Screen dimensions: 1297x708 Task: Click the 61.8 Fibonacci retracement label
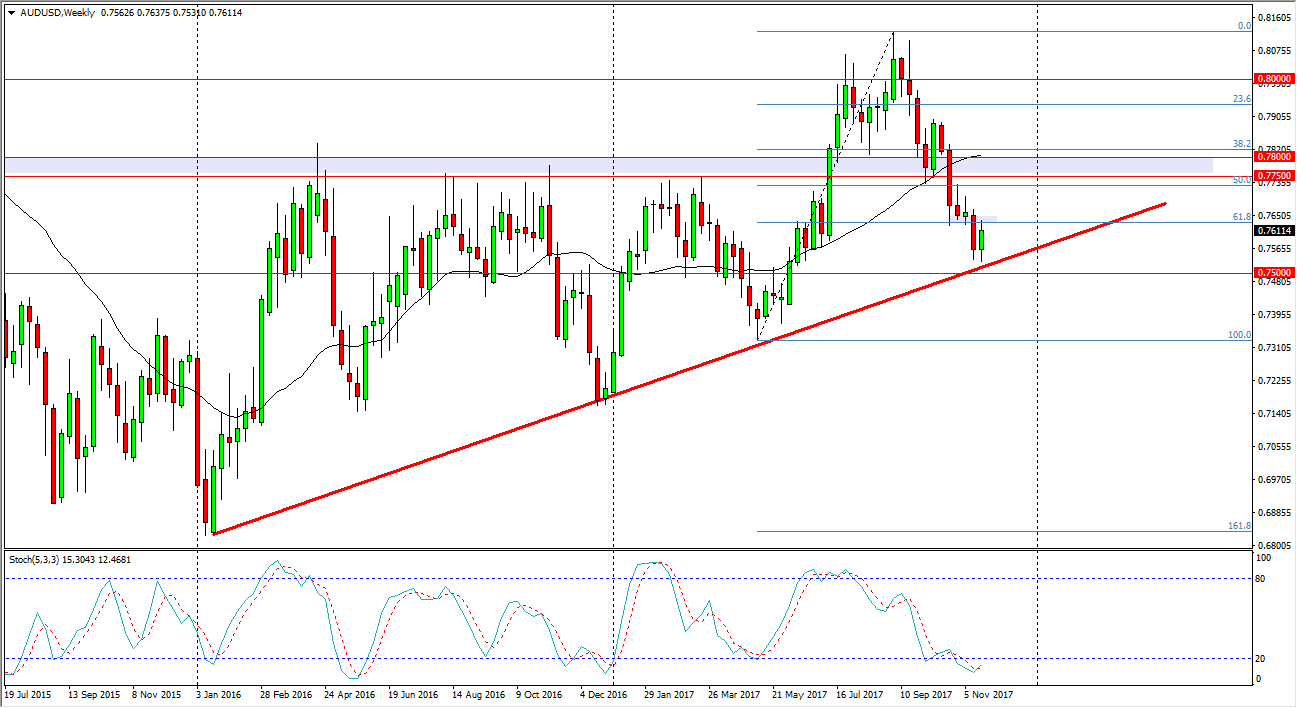pos(1242,216)
